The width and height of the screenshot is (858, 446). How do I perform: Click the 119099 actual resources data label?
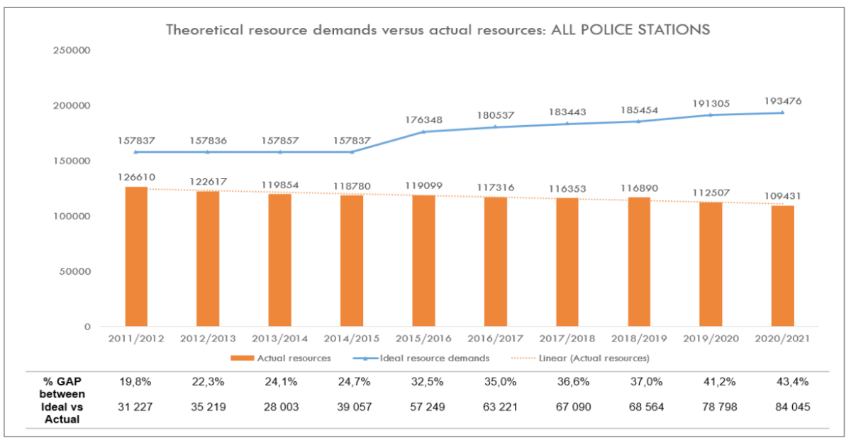[424, 186]
